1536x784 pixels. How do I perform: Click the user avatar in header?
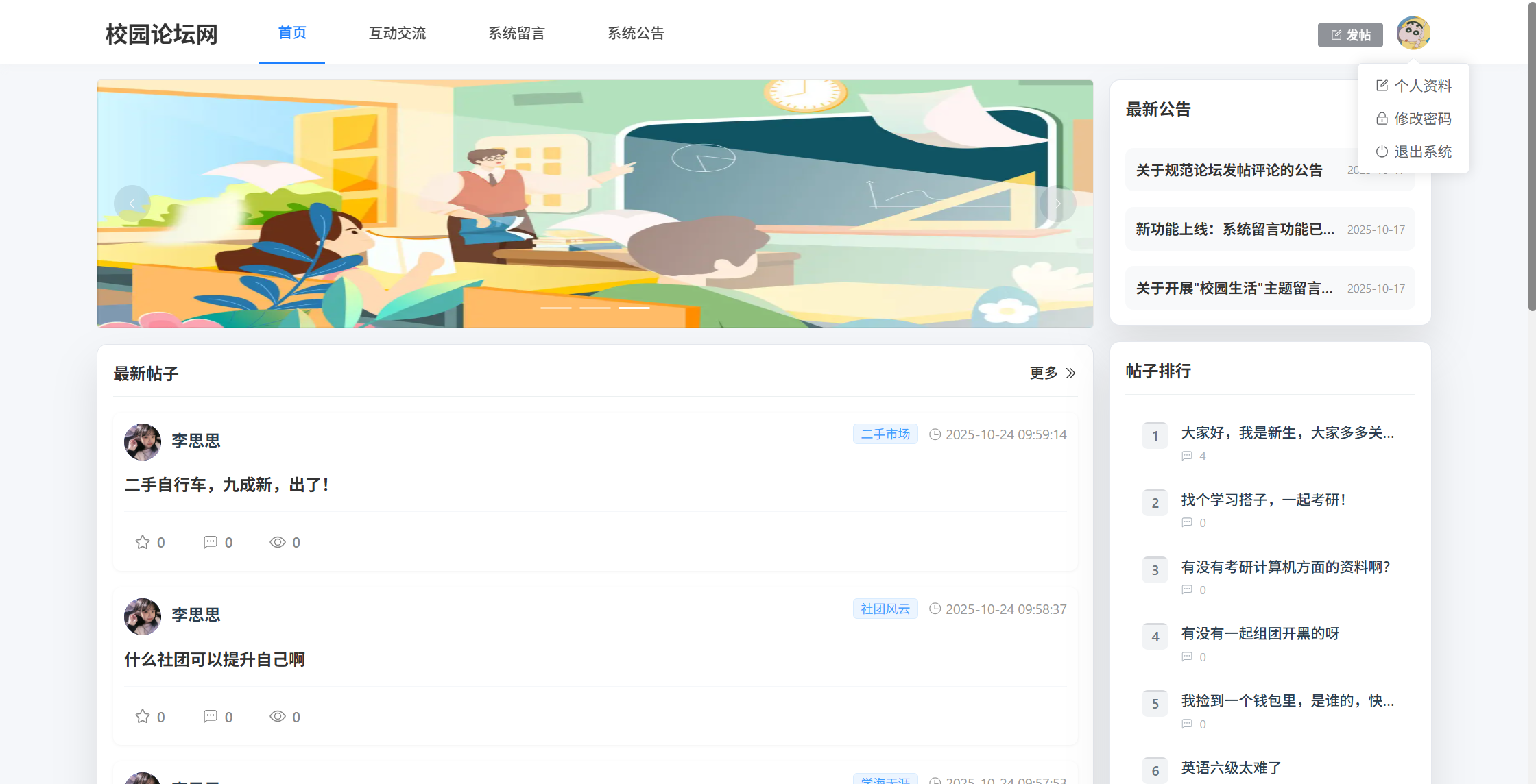click(1413, 33)
